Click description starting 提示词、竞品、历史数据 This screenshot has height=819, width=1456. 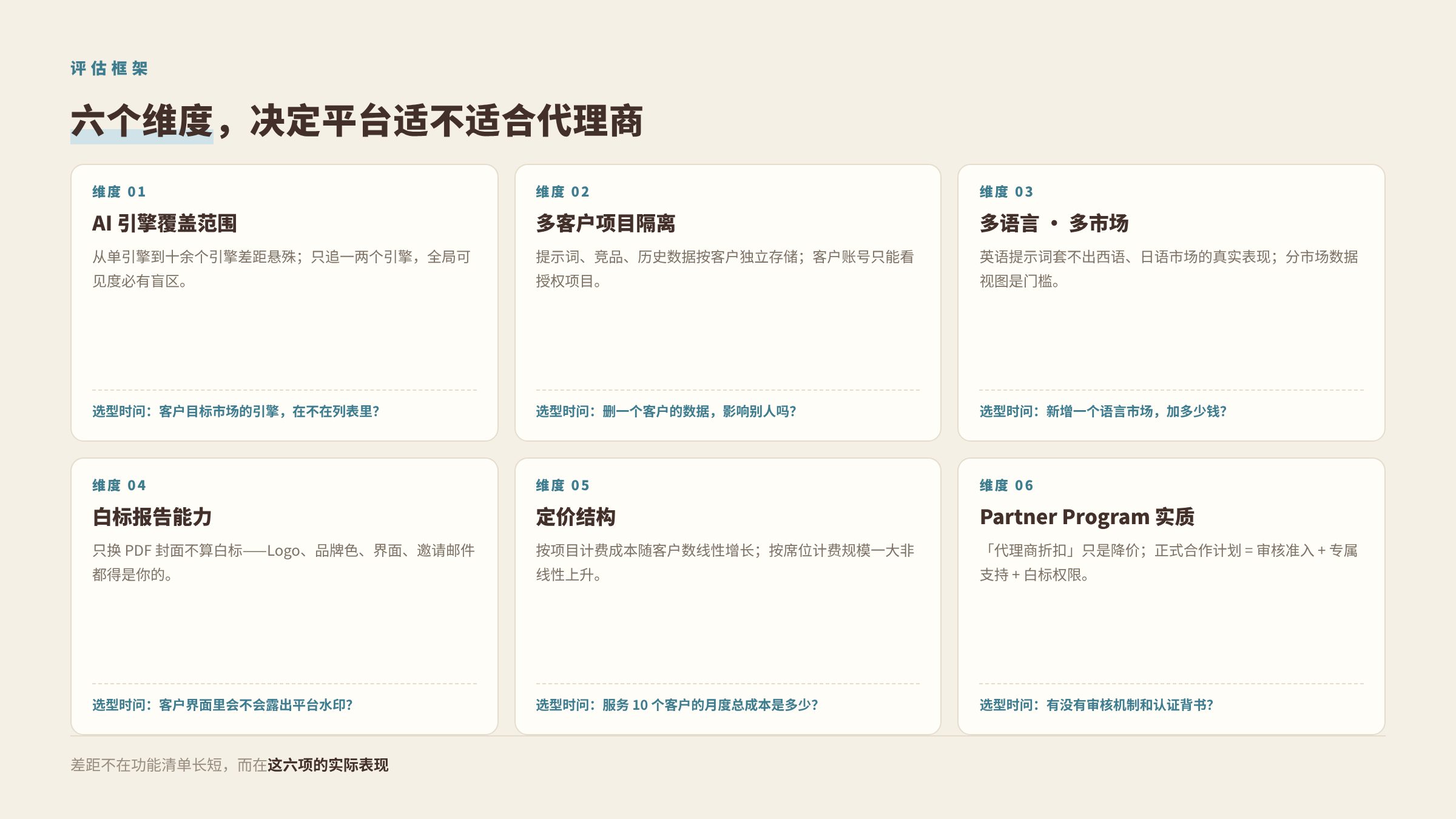pos(725,269)
